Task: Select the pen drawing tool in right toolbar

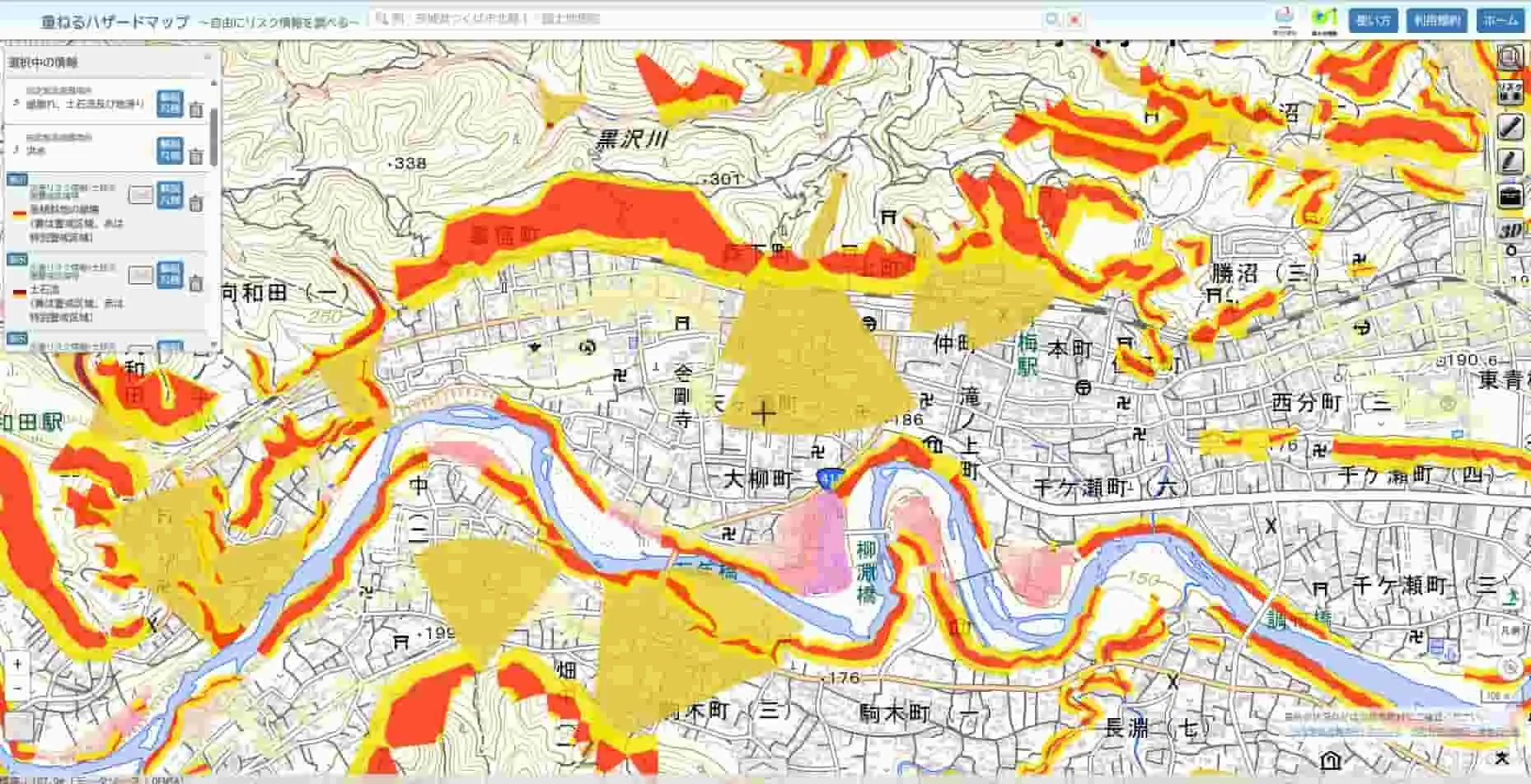Action: (x=1511, y=126)
